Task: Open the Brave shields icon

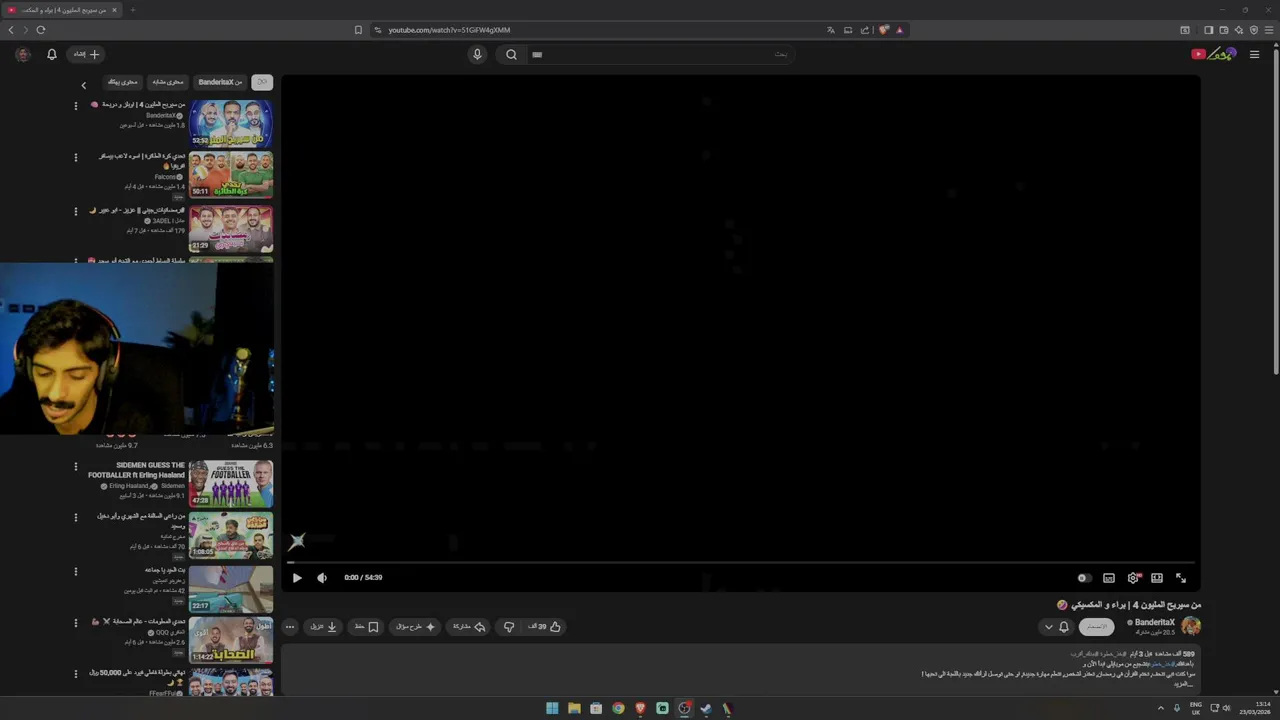Action: [x=884, y=30]
